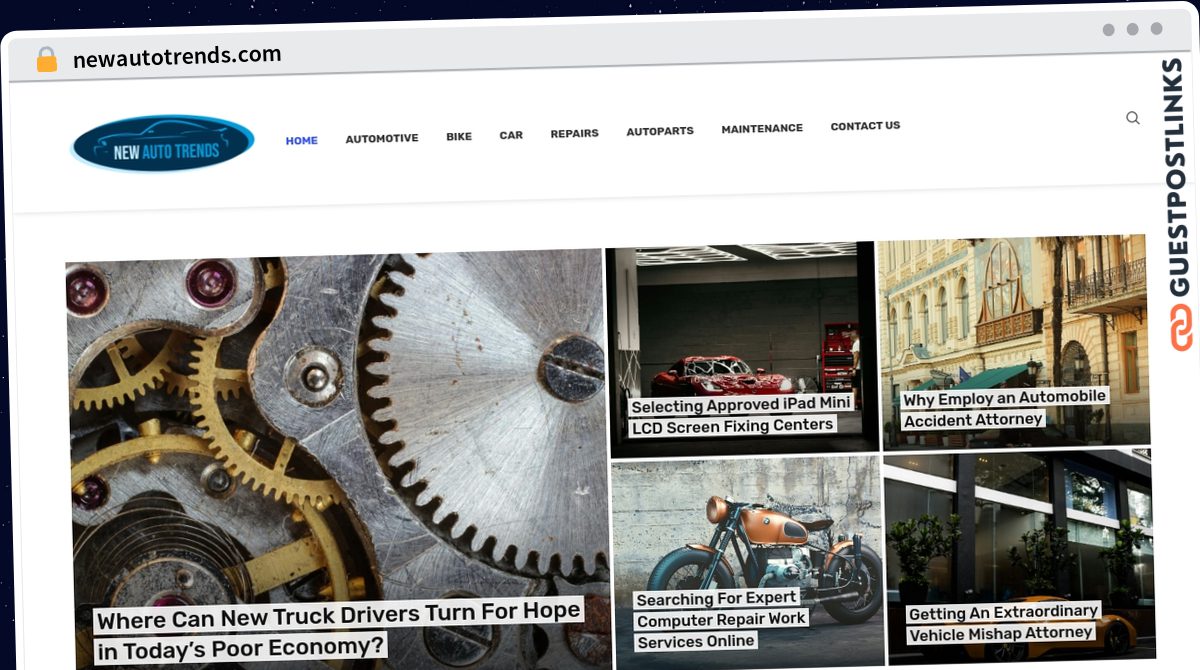
Task: Open the Autoparts menu item
Action: pos(660,131)
